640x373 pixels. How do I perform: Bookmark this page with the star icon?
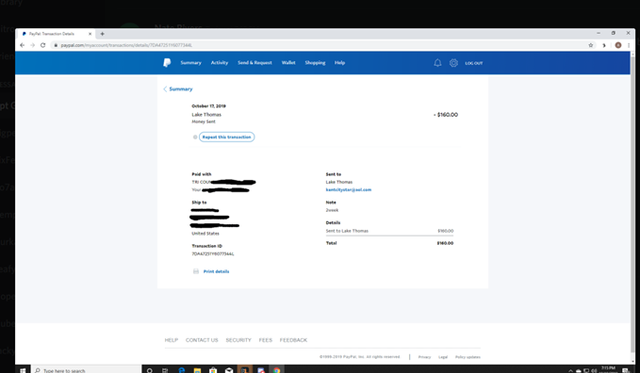tap(591, 45)
